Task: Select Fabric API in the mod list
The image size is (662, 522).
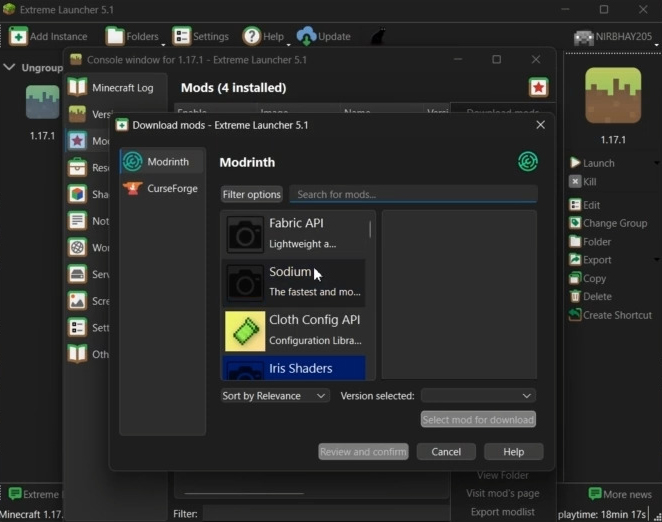Action: (x=294, y=234)
